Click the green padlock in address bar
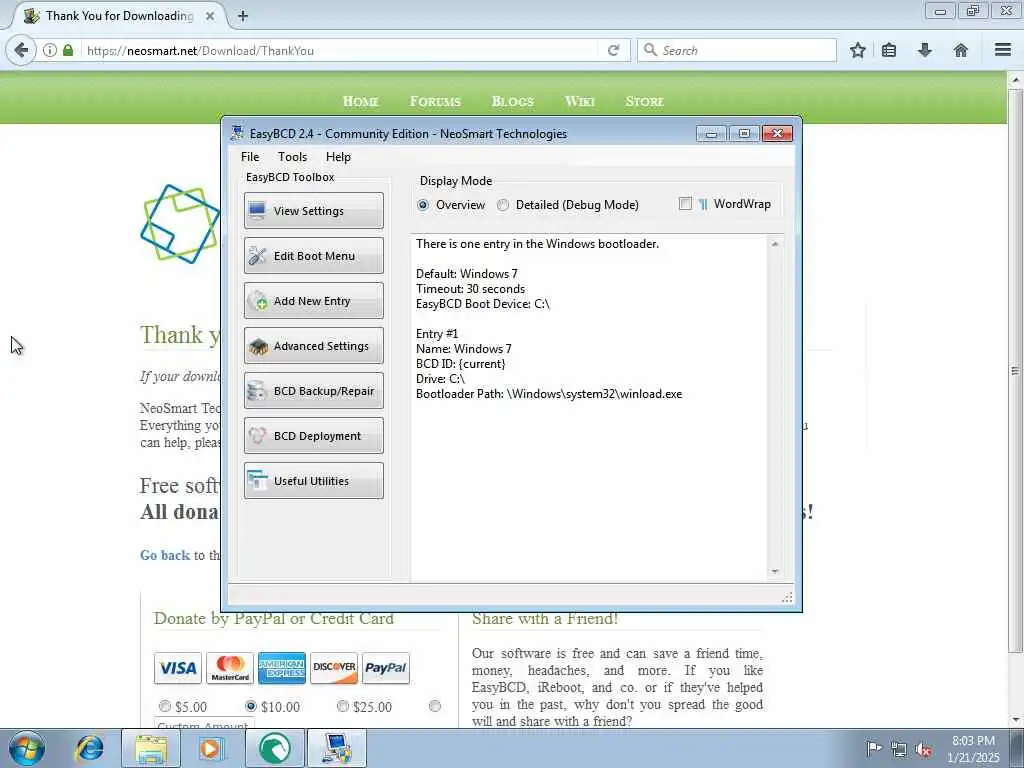Screen dimensions: 1024x768 (x=68, y=50)
